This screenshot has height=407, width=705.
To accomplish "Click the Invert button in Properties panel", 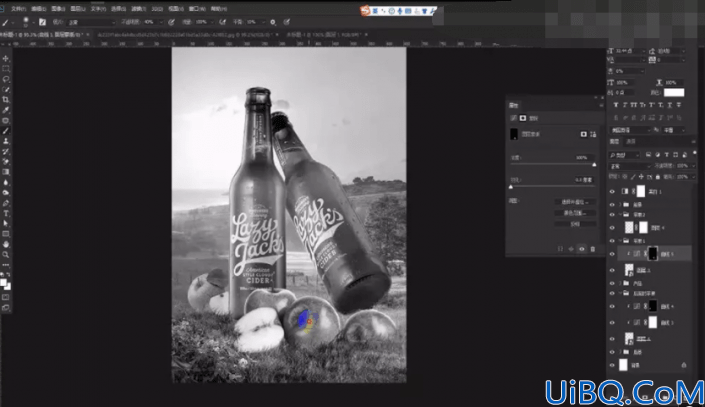I will 575,224.
